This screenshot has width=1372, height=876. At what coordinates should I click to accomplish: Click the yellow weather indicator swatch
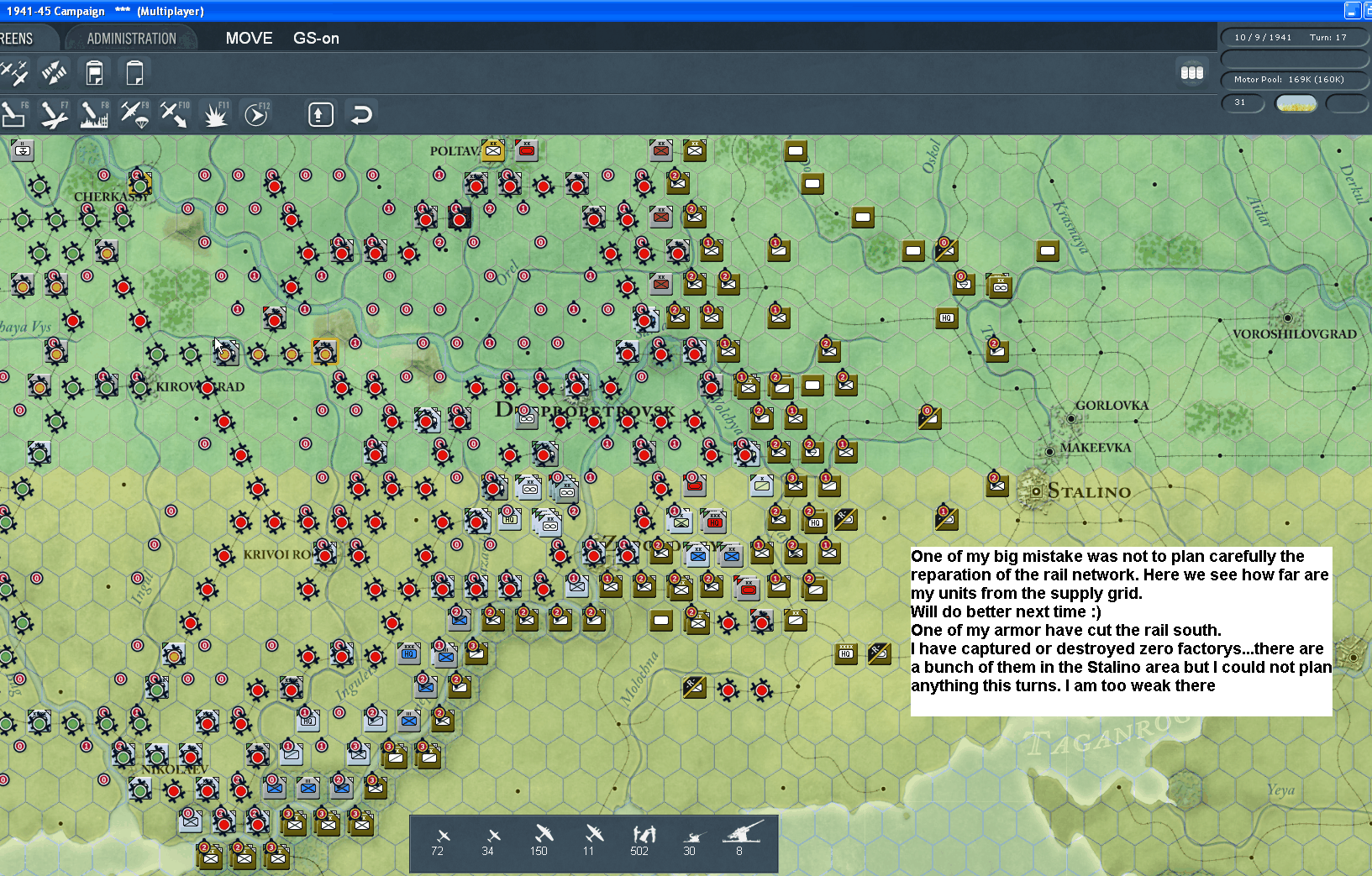point(1296,103)
